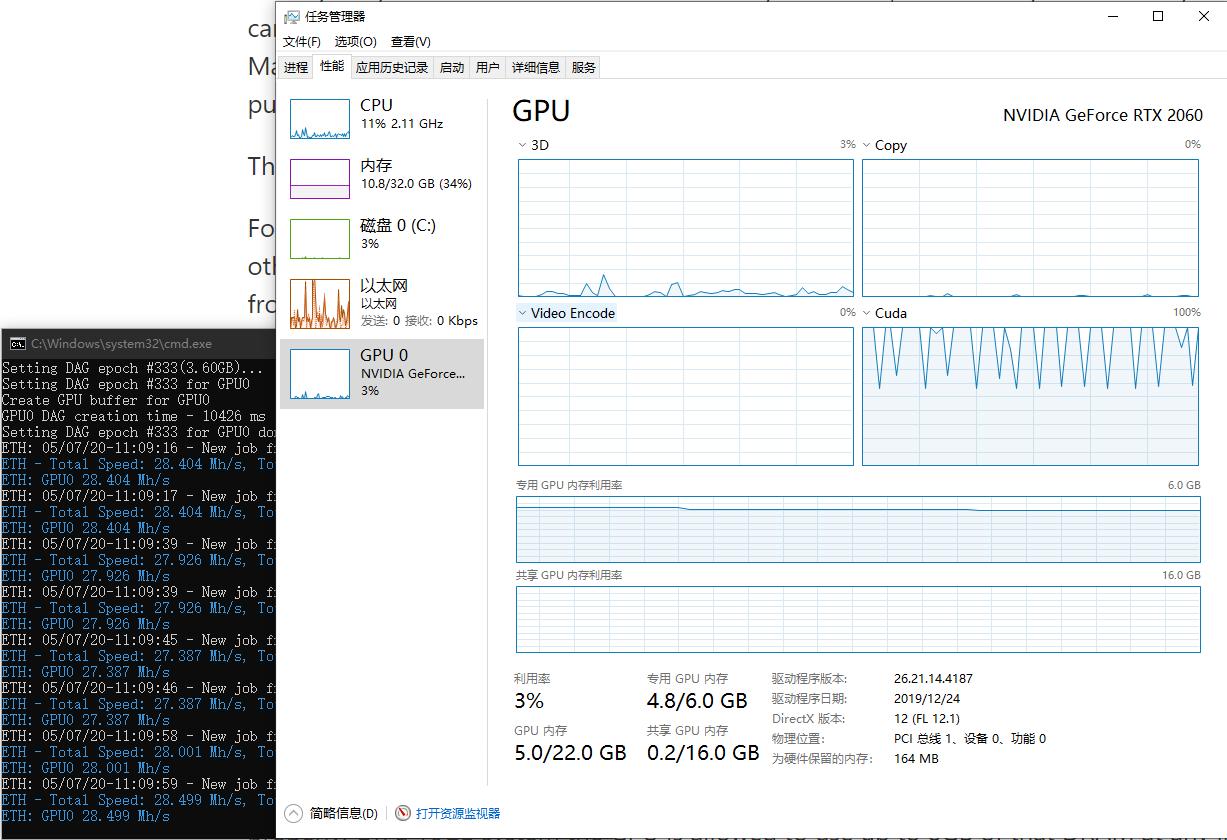Switch to the 详细信息 tab
Image resolution: width=1227 pixels, height=840 pixels.
pos(536,67)
